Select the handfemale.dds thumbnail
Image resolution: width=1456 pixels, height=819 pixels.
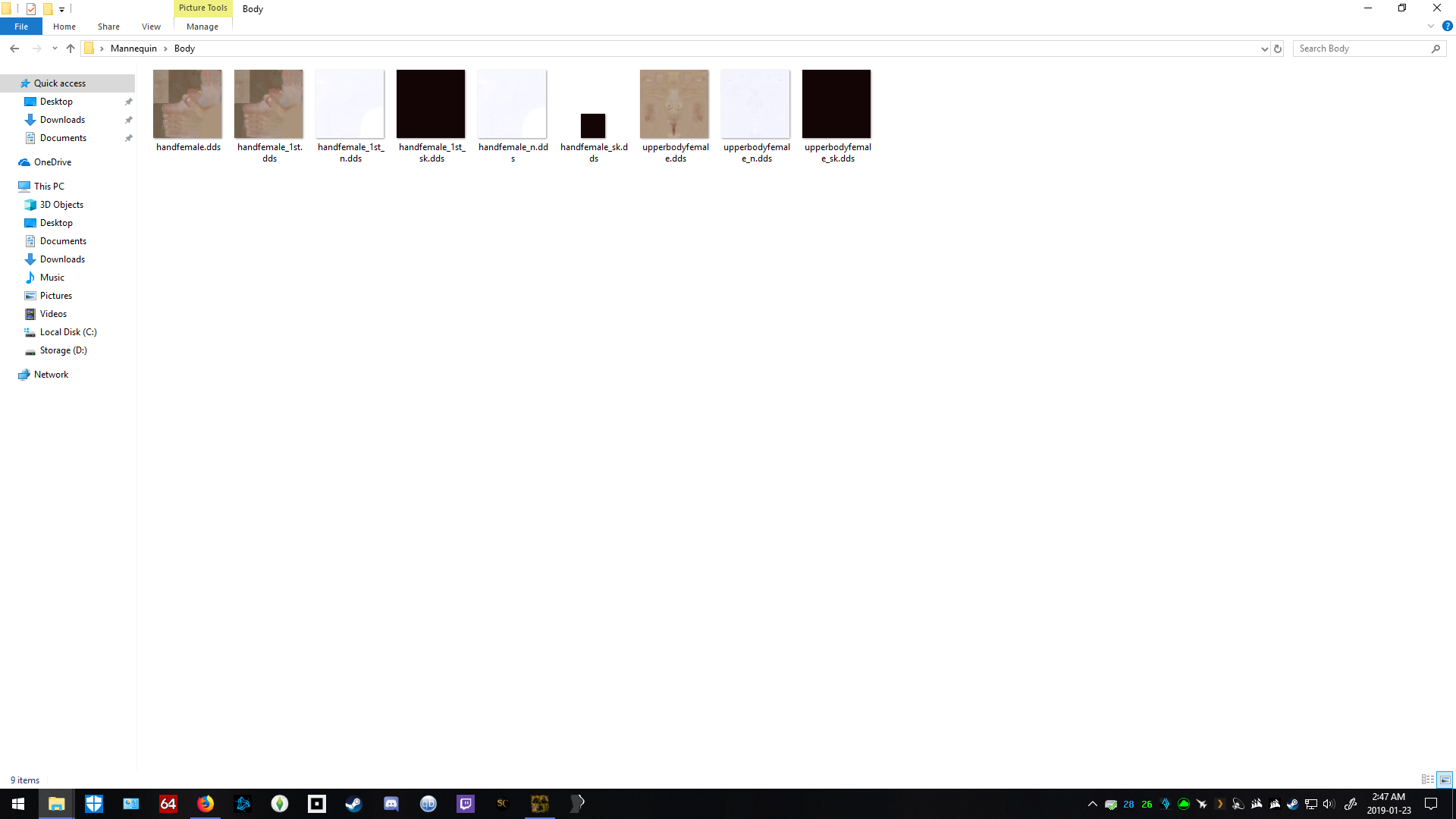click(187, 104)
